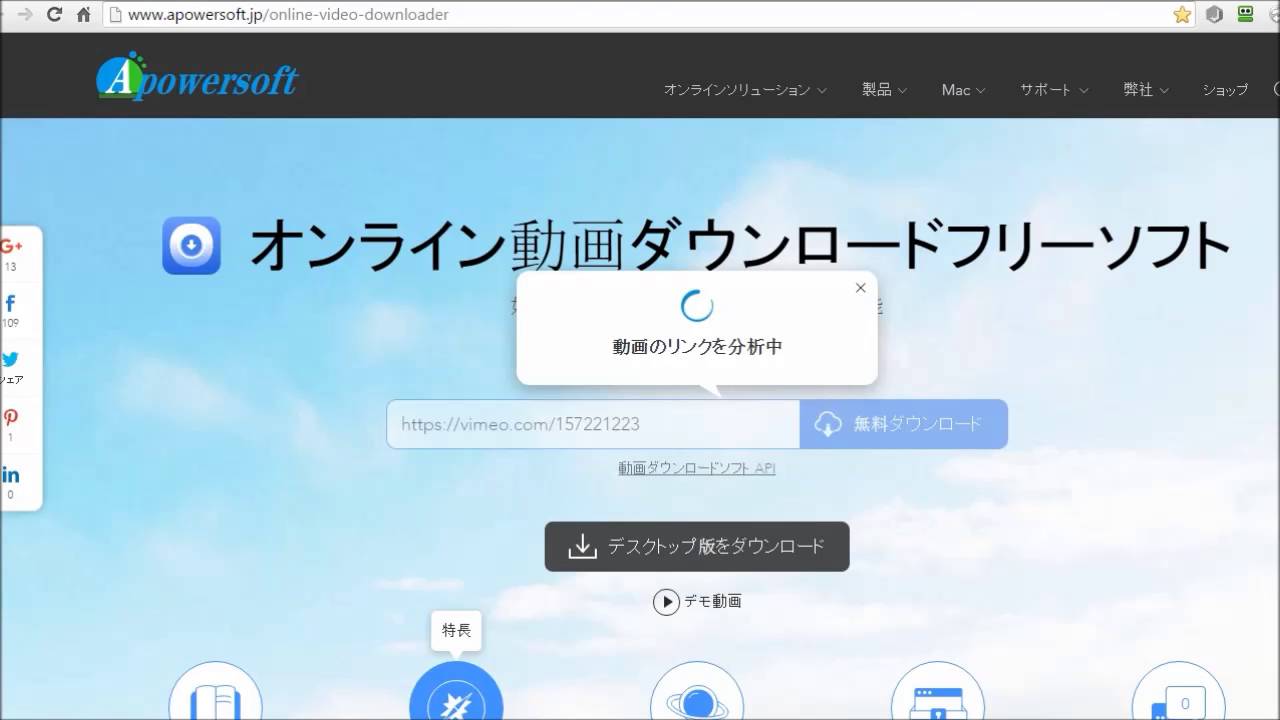Screen dimensions: 1280x720
Task: Click the browser address bar URL
Action: pos(288,15)
